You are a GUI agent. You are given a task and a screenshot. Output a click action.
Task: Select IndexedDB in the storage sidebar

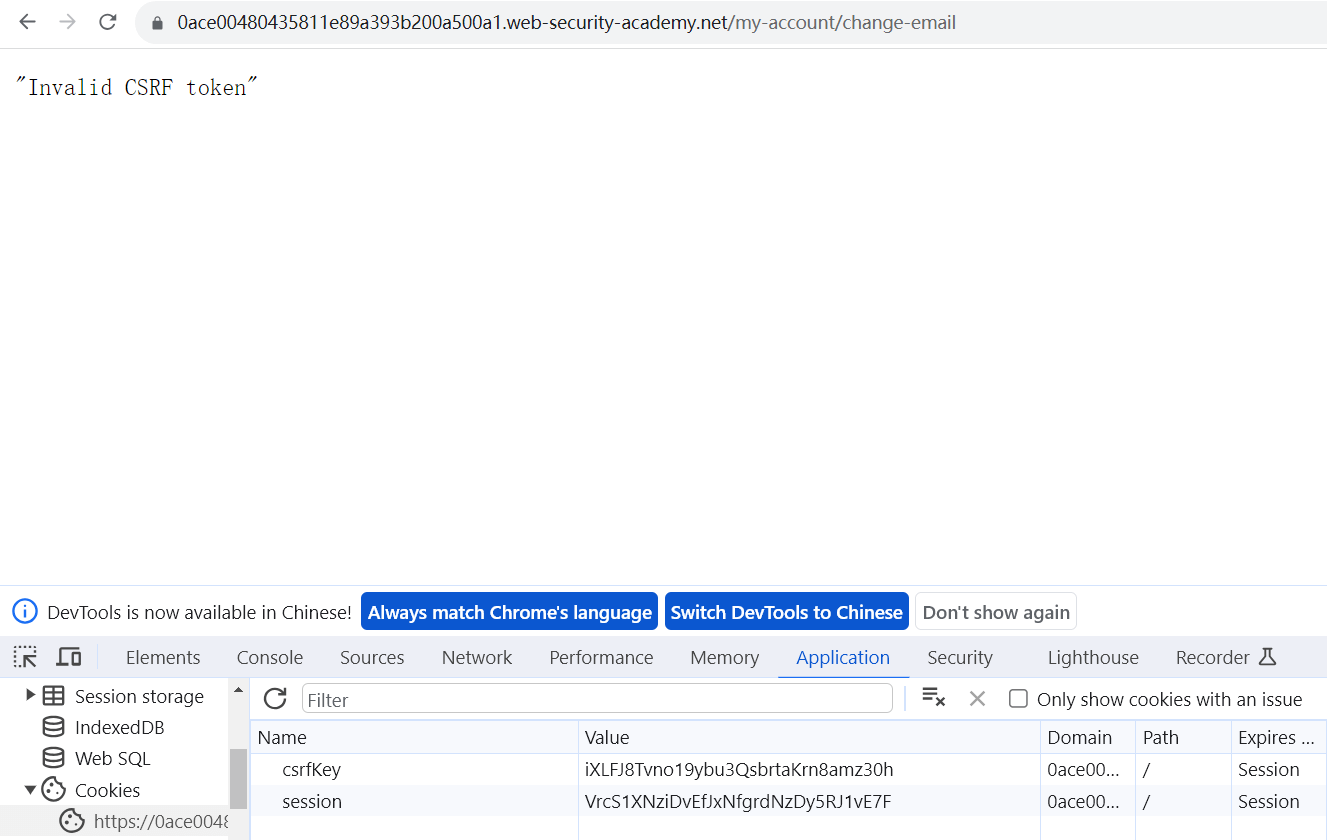[x=119, y=727]
